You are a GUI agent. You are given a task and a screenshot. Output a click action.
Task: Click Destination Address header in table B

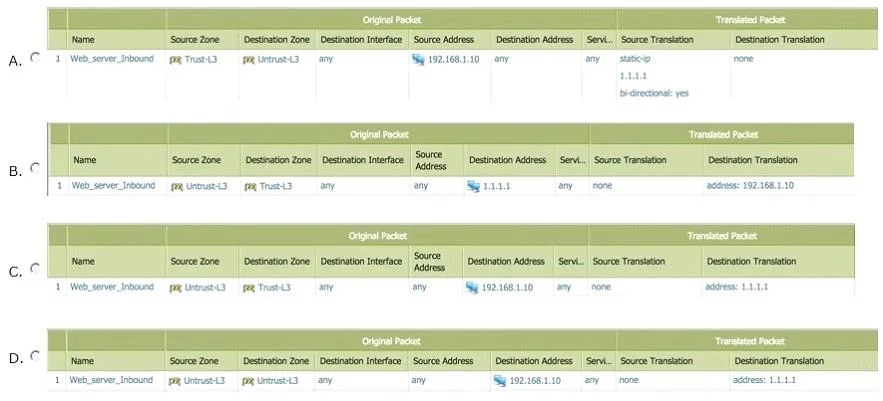(x=507, y=160)
